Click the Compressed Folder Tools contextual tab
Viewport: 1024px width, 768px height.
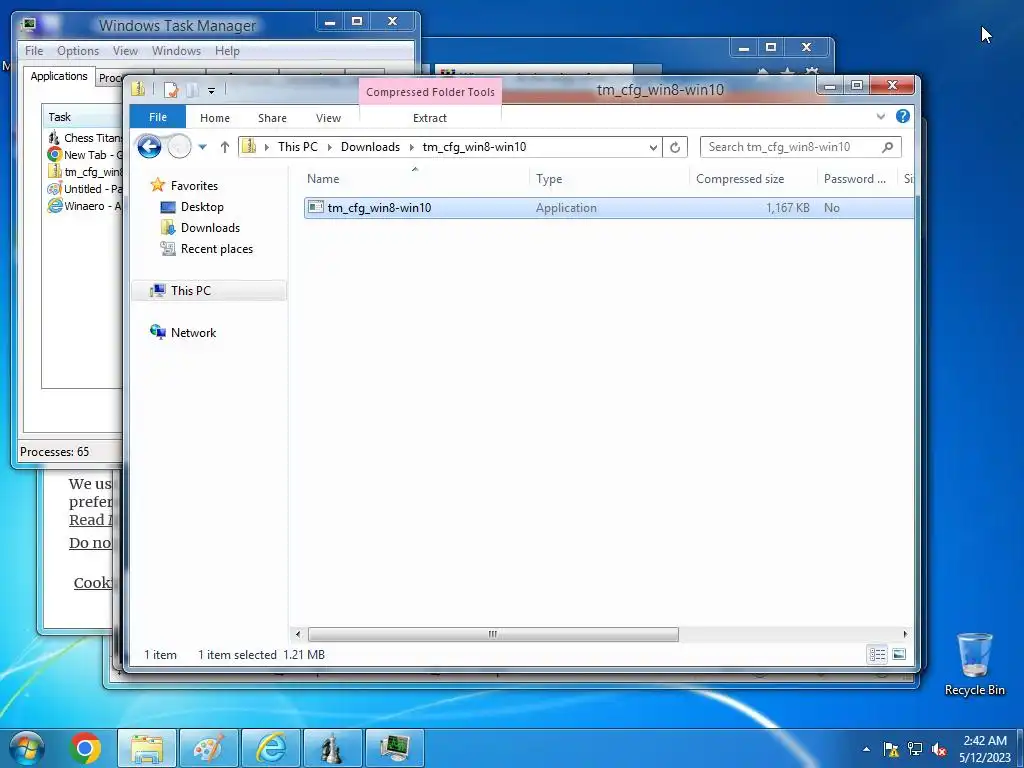[x=430, y=92]
